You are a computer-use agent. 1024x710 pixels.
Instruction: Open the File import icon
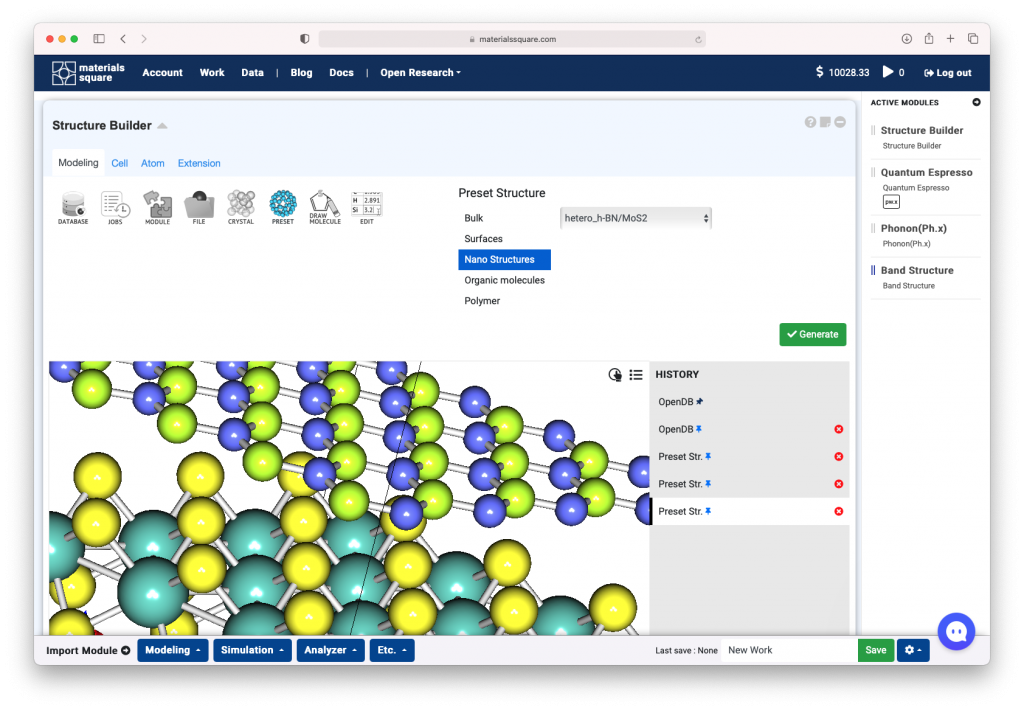(x=199, y=207)
